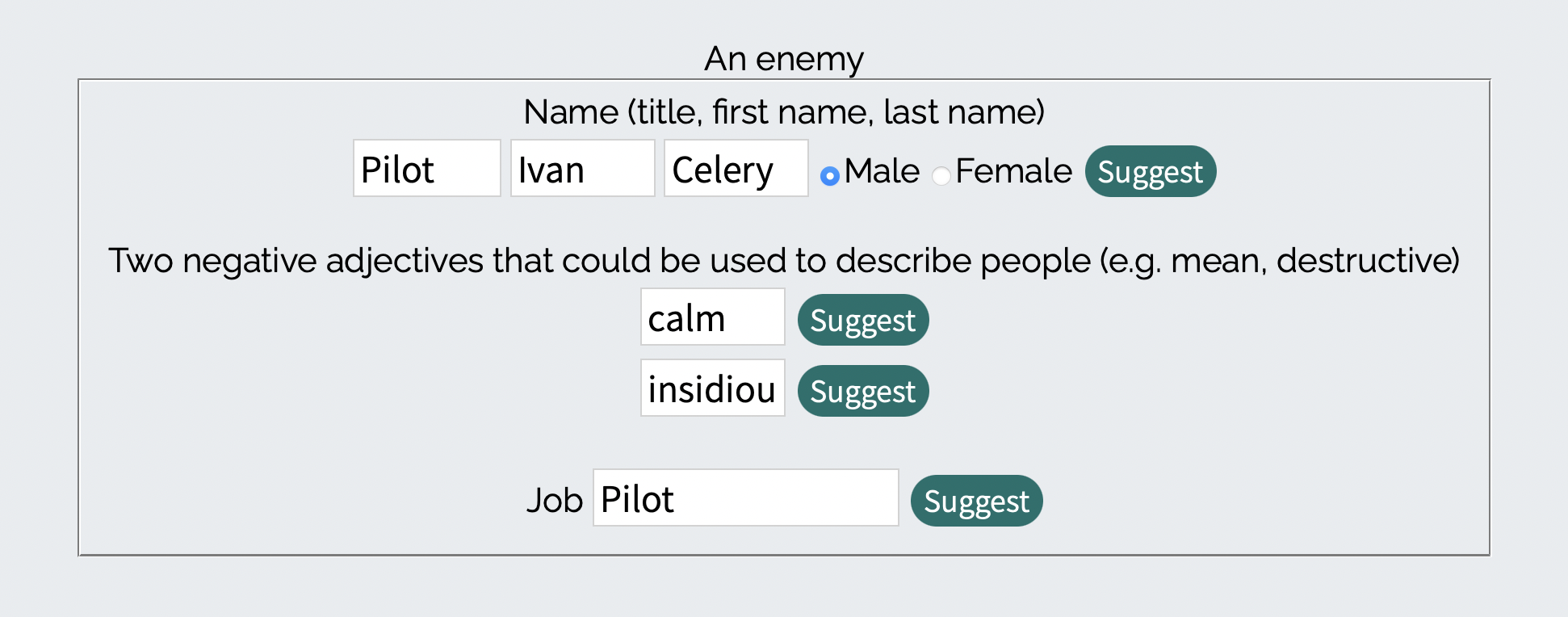The height and width of the screenshot is (617, 1568).
Task: Click the title field containing Pilot
Action: 426,169
